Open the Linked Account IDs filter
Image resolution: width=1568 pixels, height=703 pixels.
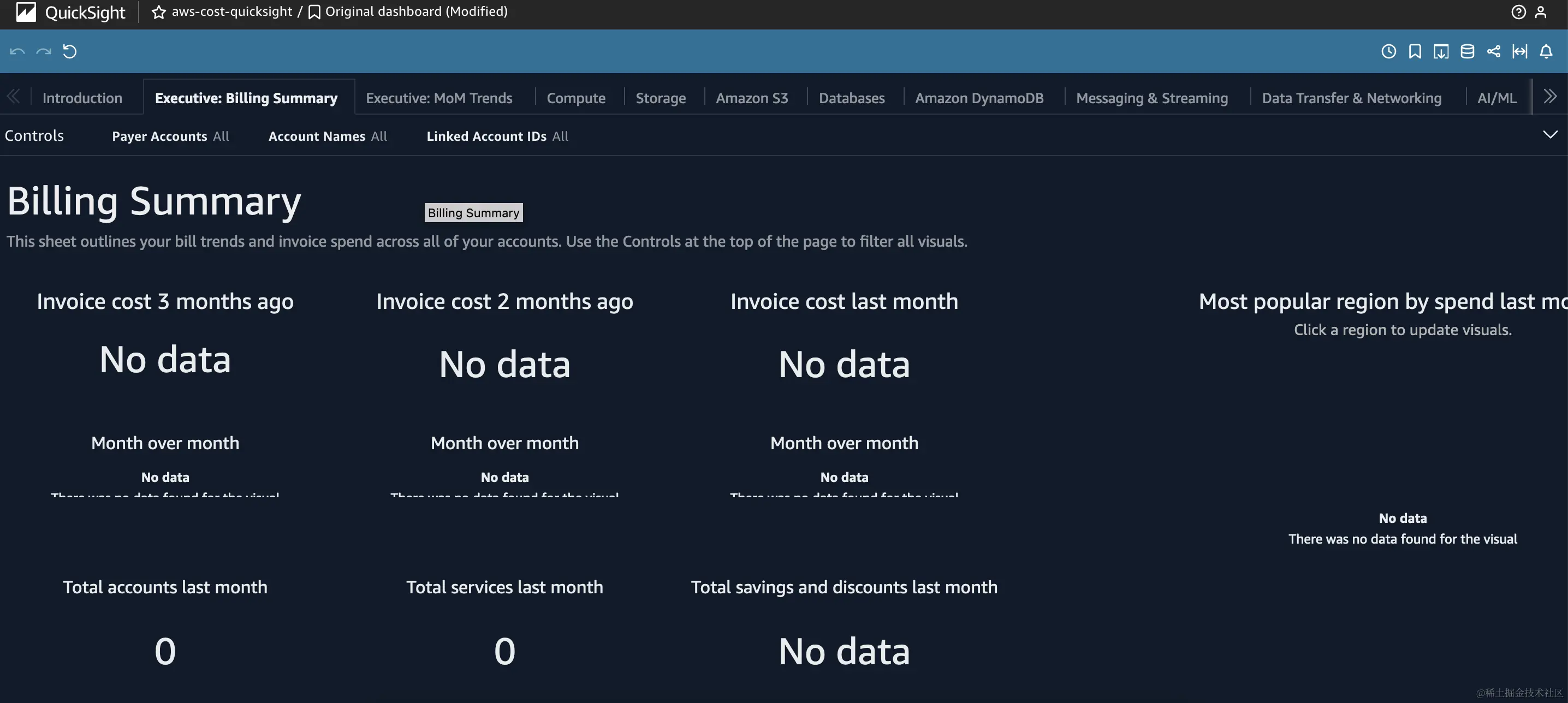(x=497, y=136)
